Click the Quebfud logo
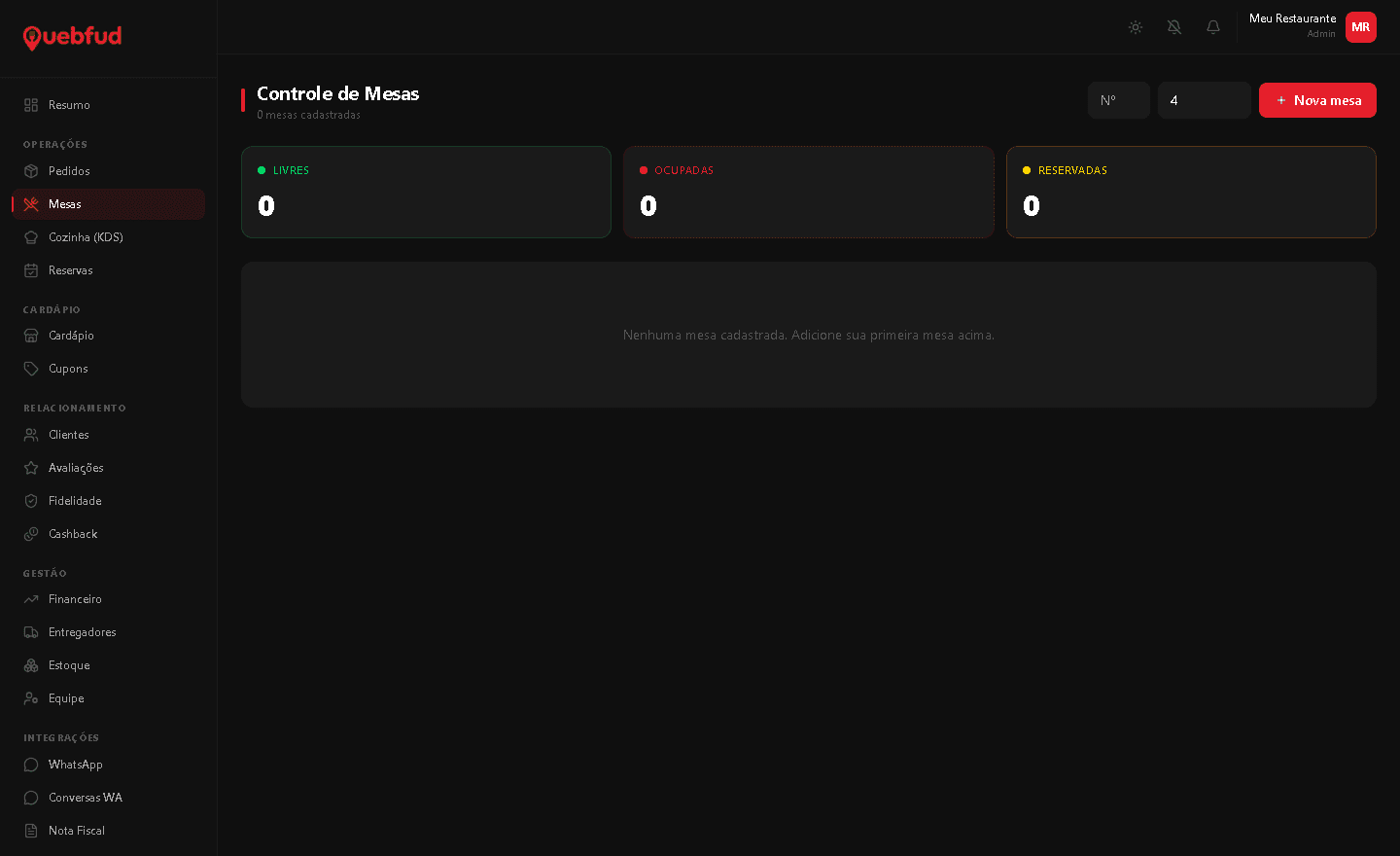The height and width of the screenshot is (856, 1400). (72, 38)
